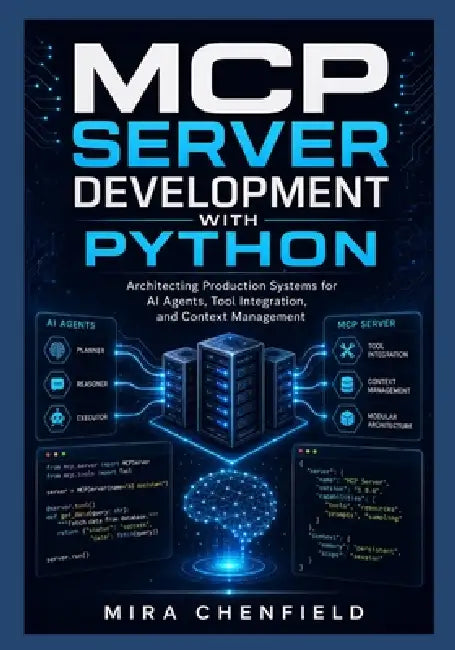Click the "REASONER" label

pyautogui.click(x=92, y=384)
